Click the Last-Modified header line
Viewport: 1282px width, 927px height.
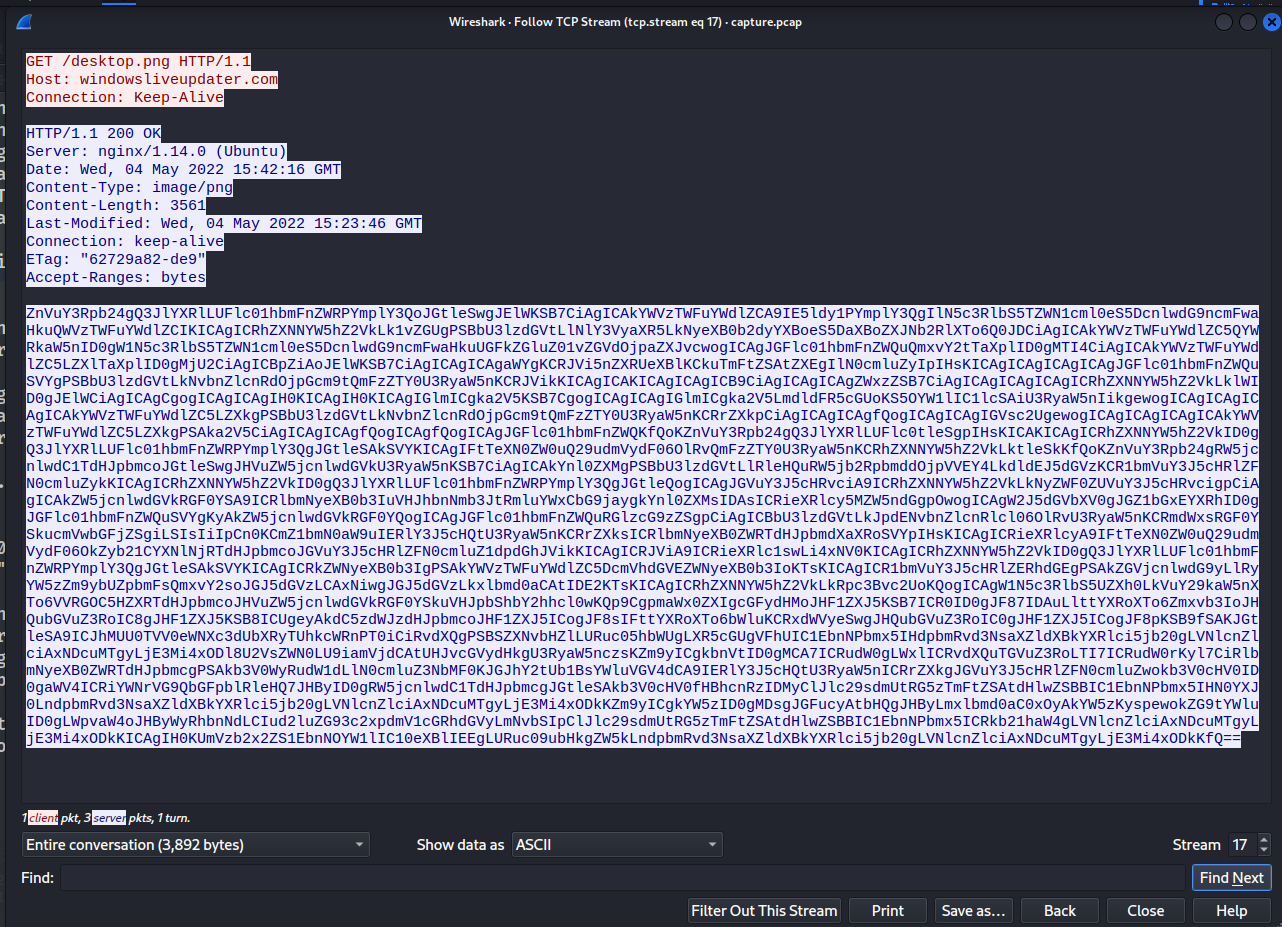pyautogui.click(x=224, y=223)
